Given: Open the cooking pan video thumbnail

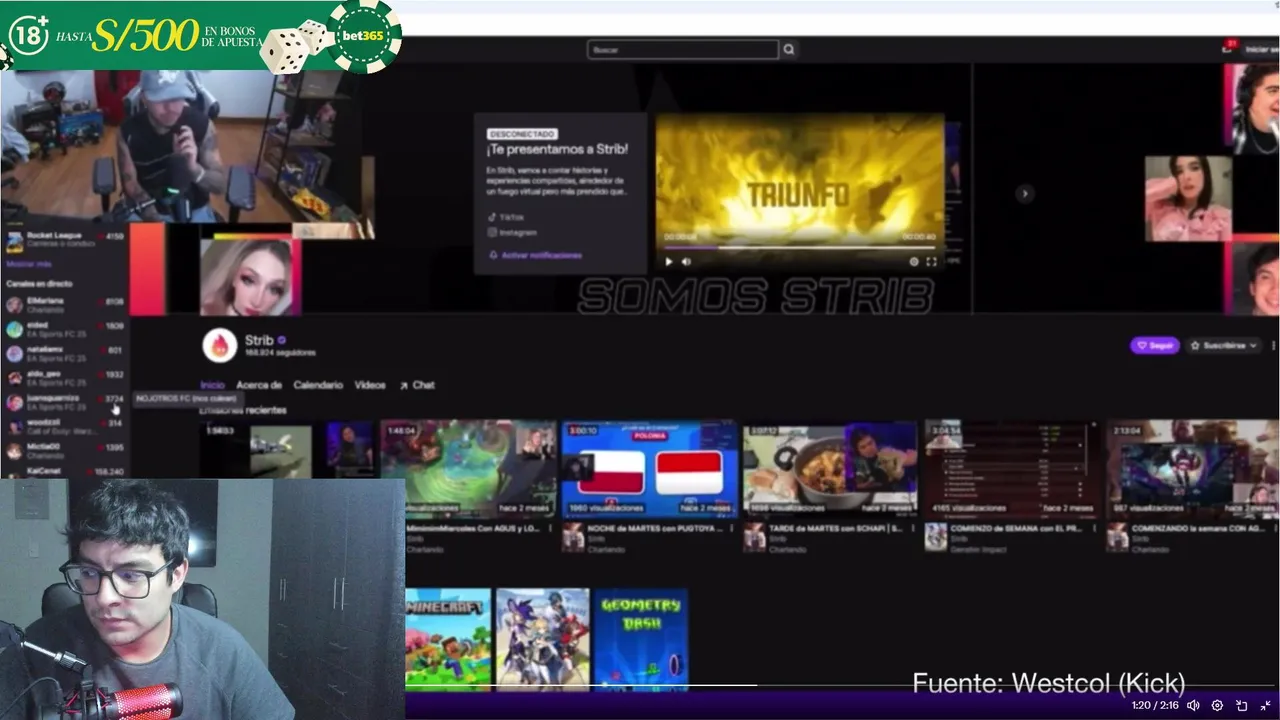Looking at the screenshot, I should pos(830,470).
